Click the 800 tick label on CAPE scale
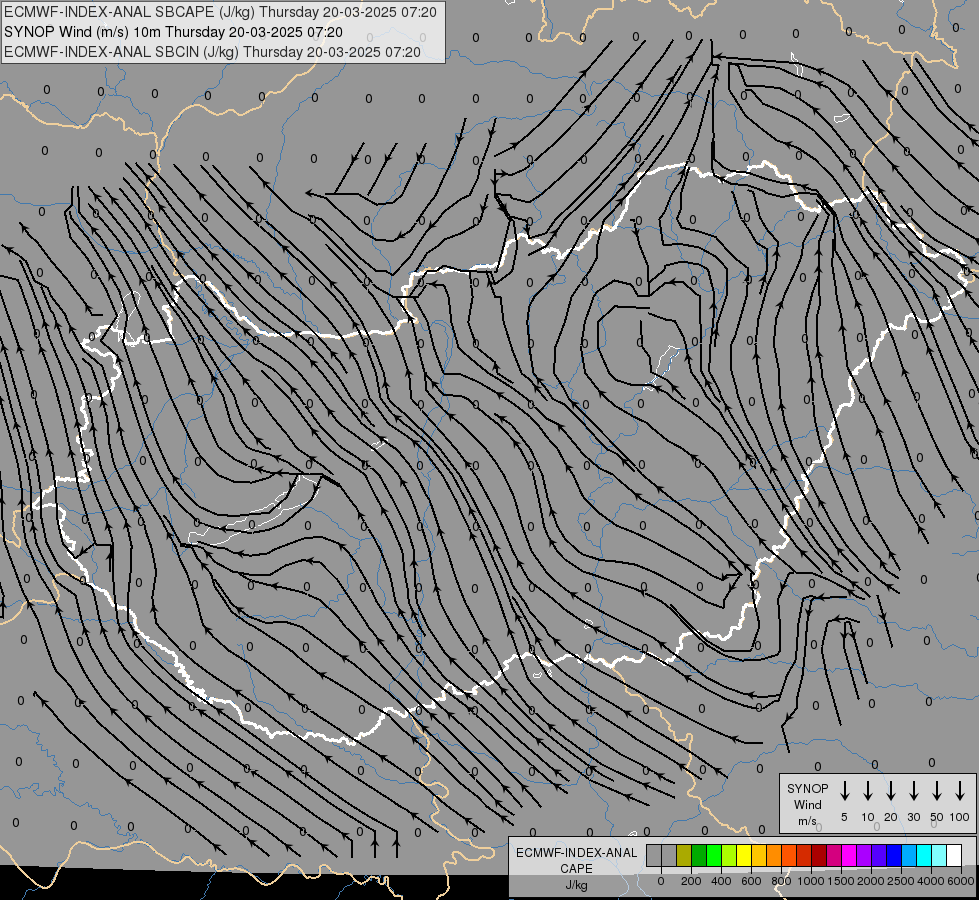Viewport: 979px width, 900px height. click(781, 881)
